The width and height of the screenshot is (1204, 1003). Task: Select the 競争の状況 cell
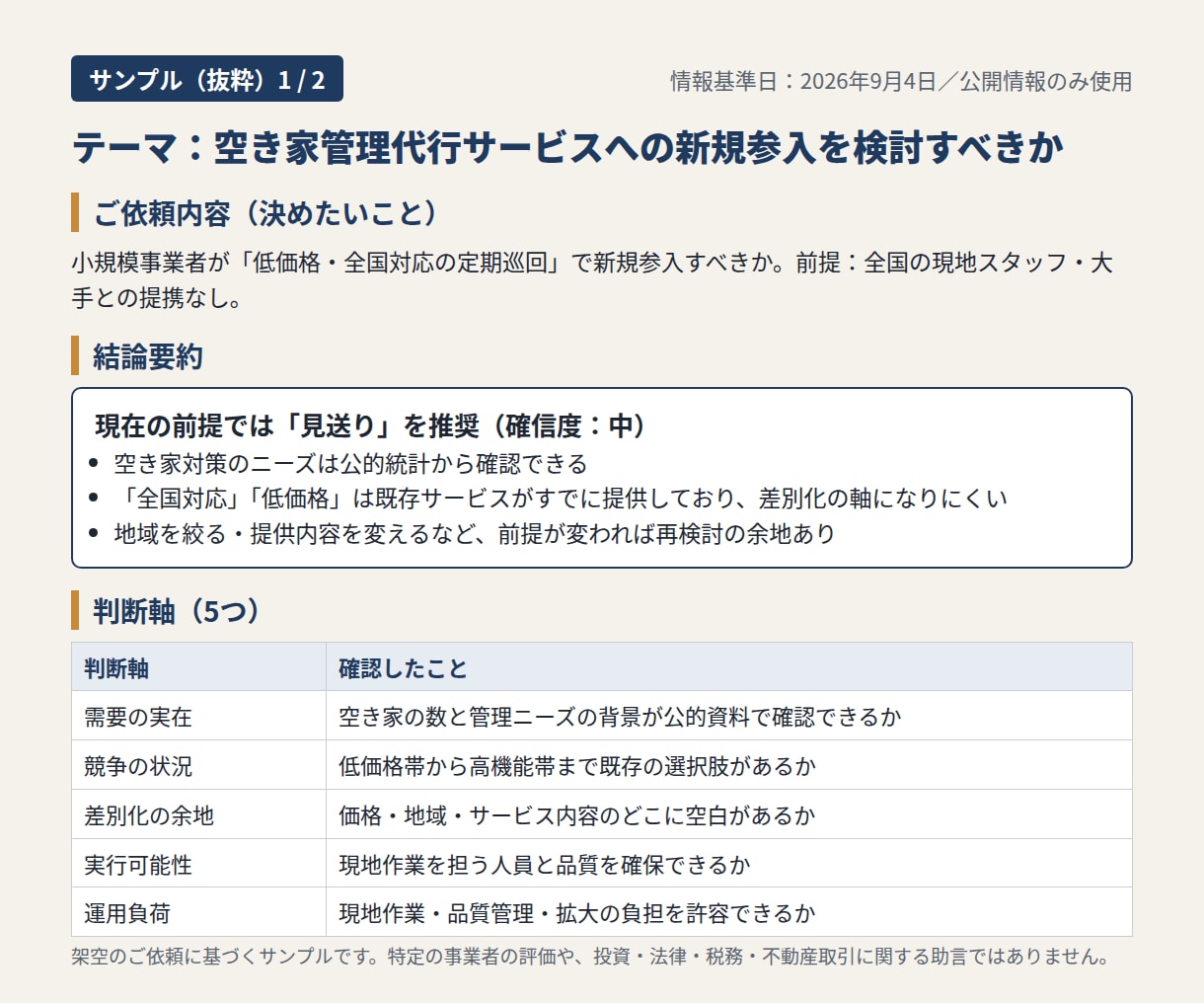(x=198, y=766)
